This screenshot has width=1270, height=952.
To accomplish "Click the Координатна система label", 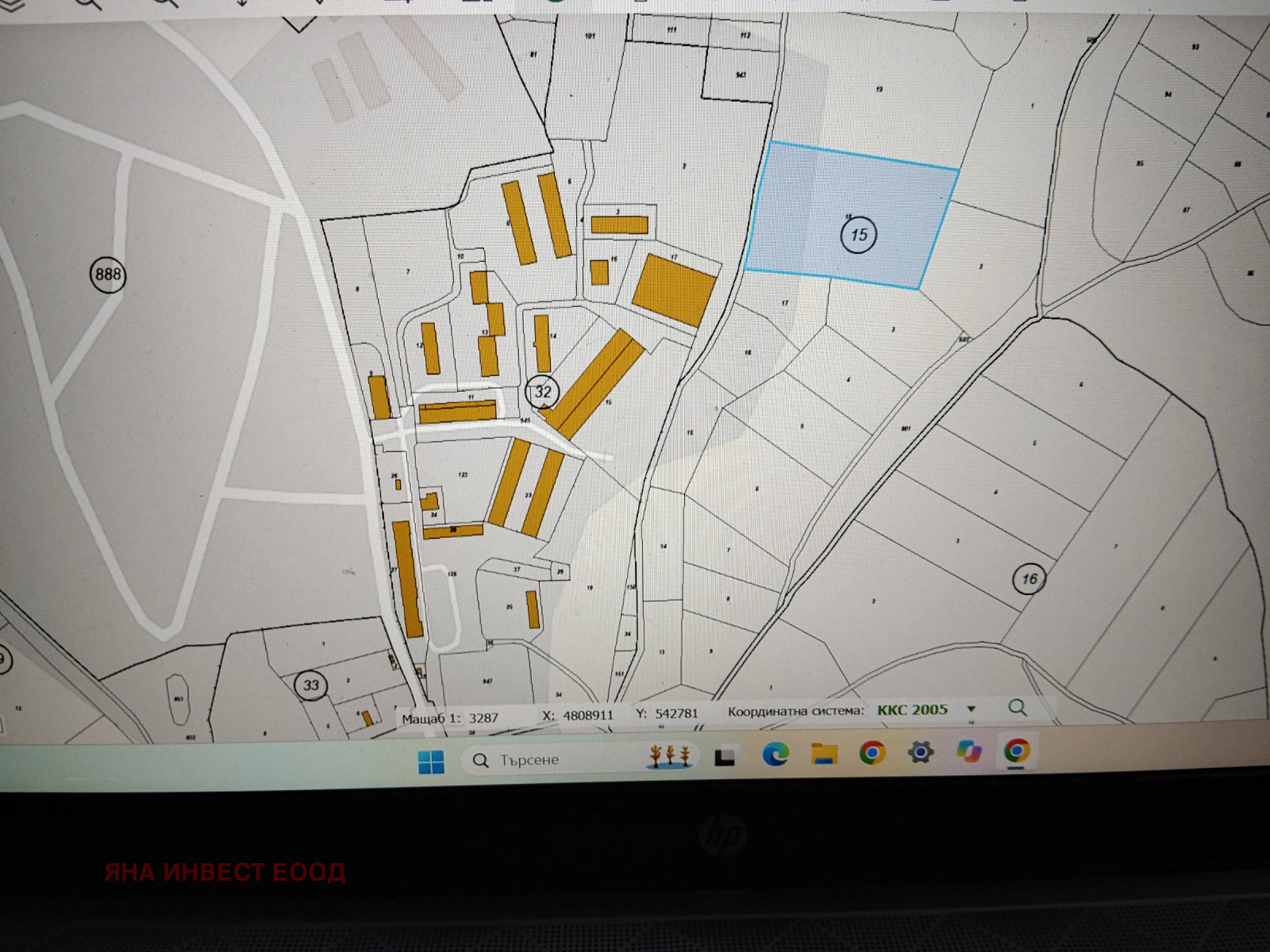I will click(x=796, y=711).
